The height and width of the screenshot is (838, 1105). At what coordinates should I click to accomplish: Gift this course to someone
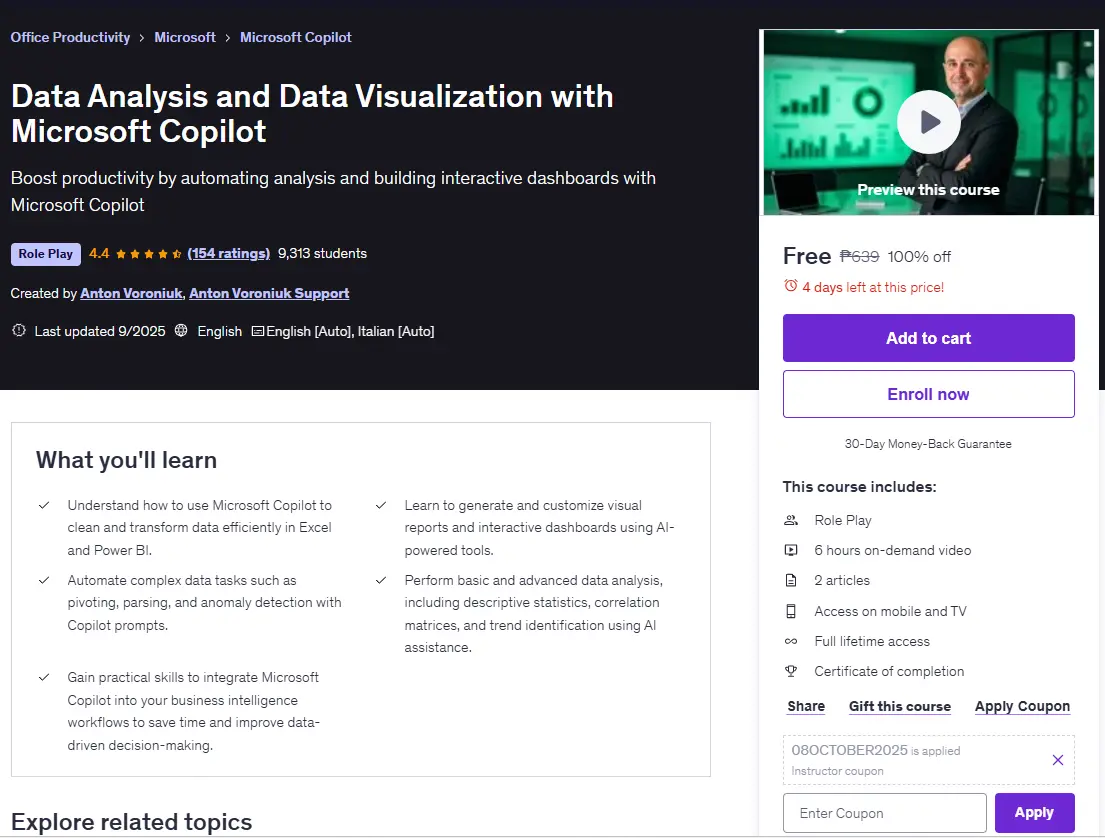pos(900,706)
